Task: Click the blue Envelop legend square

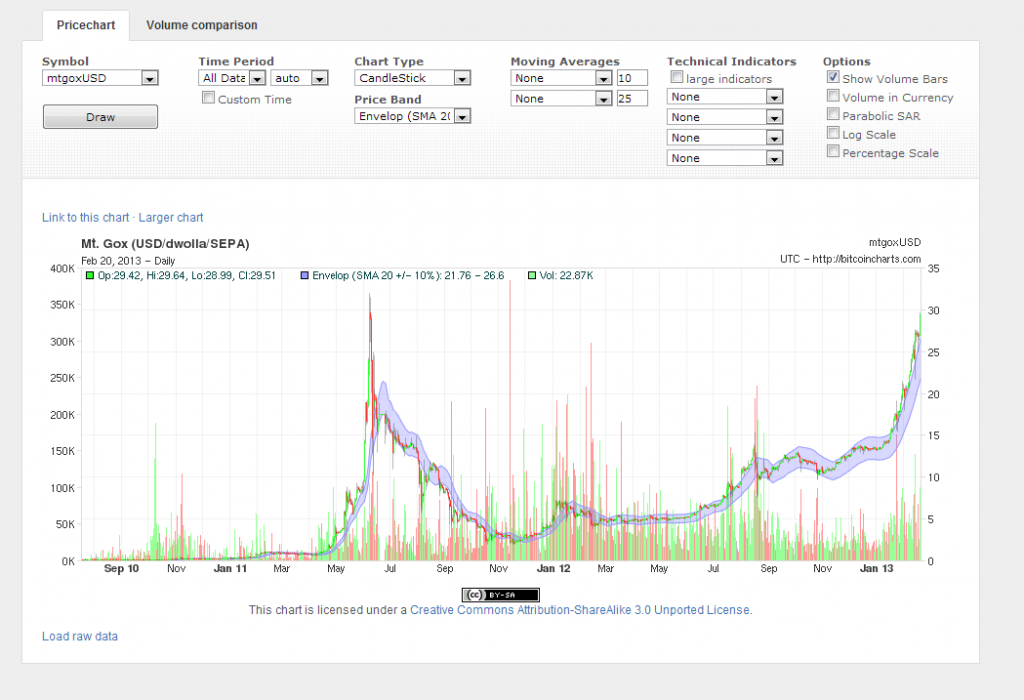Action: point(304,275)
